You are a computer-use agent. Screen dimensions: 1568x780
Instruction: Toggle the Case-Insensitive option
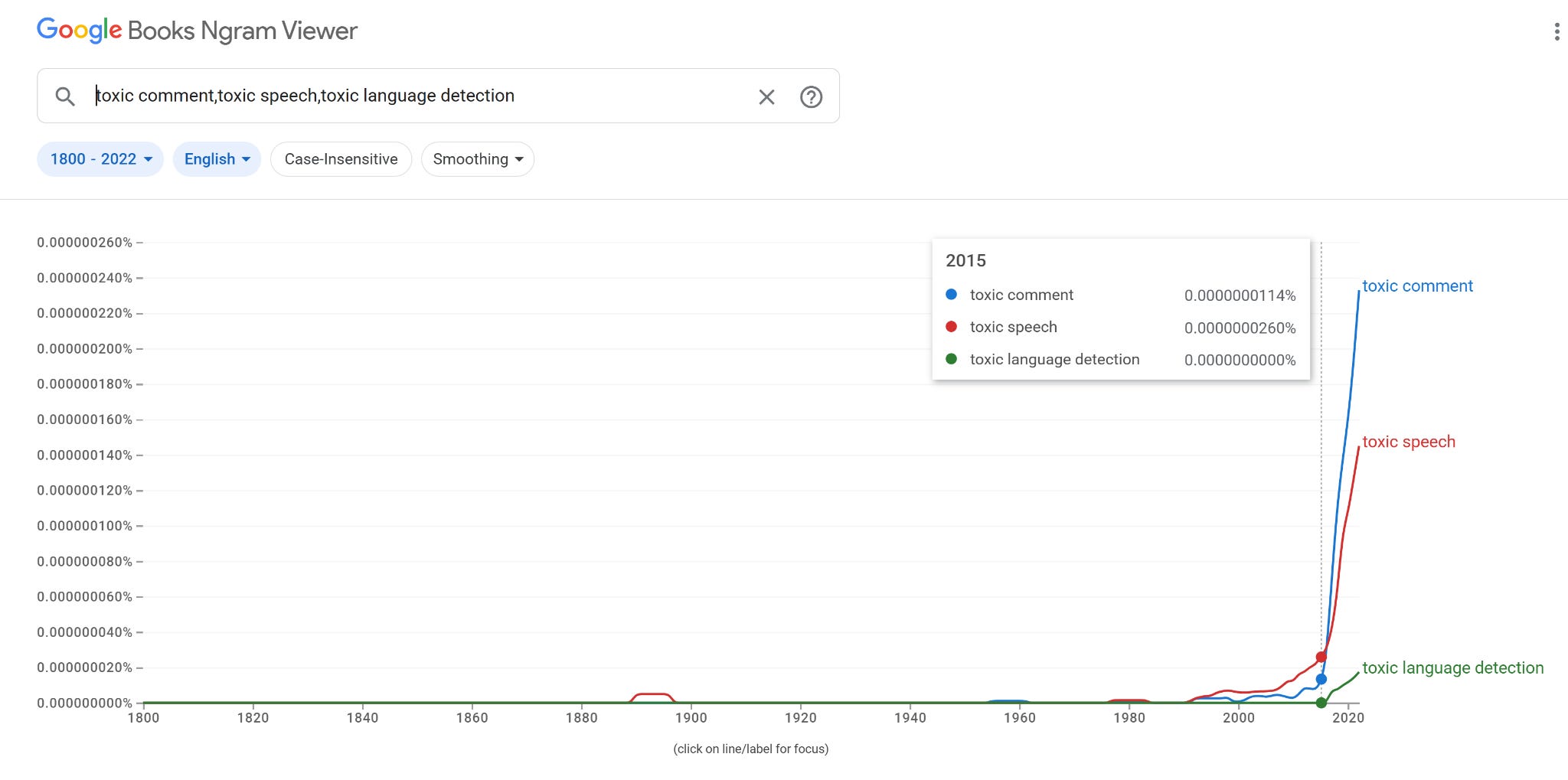pos(341,159)
